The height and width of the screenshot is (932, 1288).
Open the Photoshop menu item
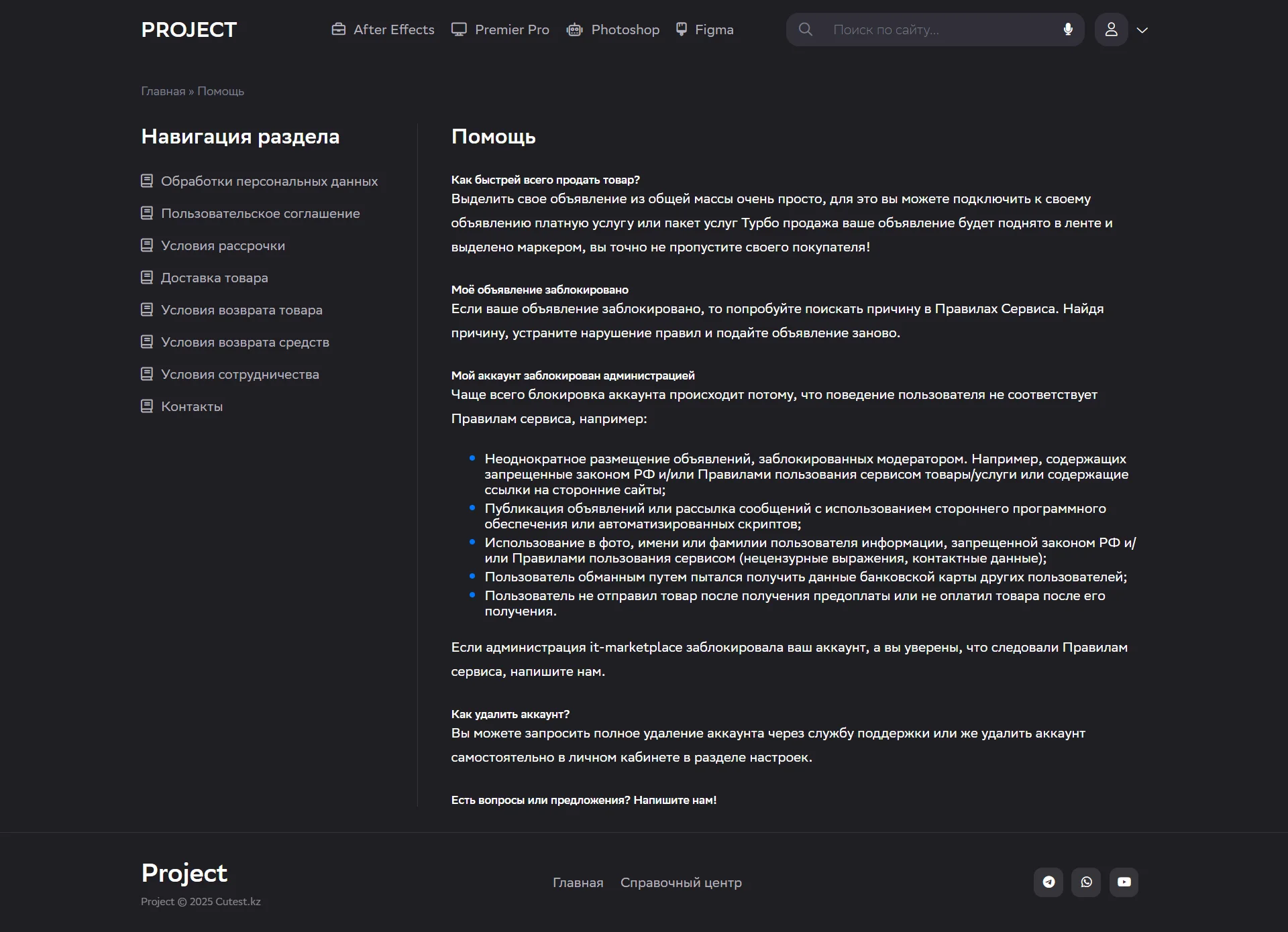click(625, 30)
